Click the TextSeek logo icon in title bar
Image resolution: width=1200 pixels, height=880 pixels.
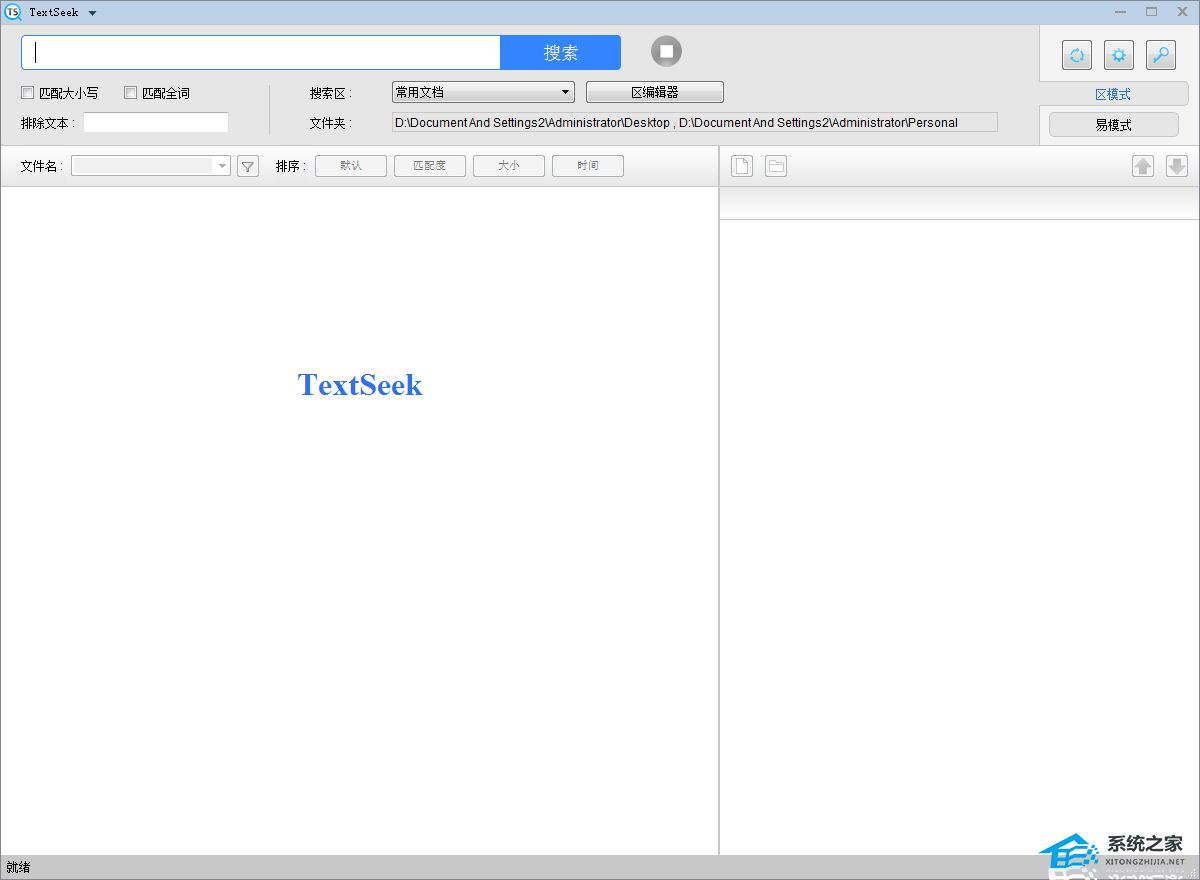pos(13,12)
